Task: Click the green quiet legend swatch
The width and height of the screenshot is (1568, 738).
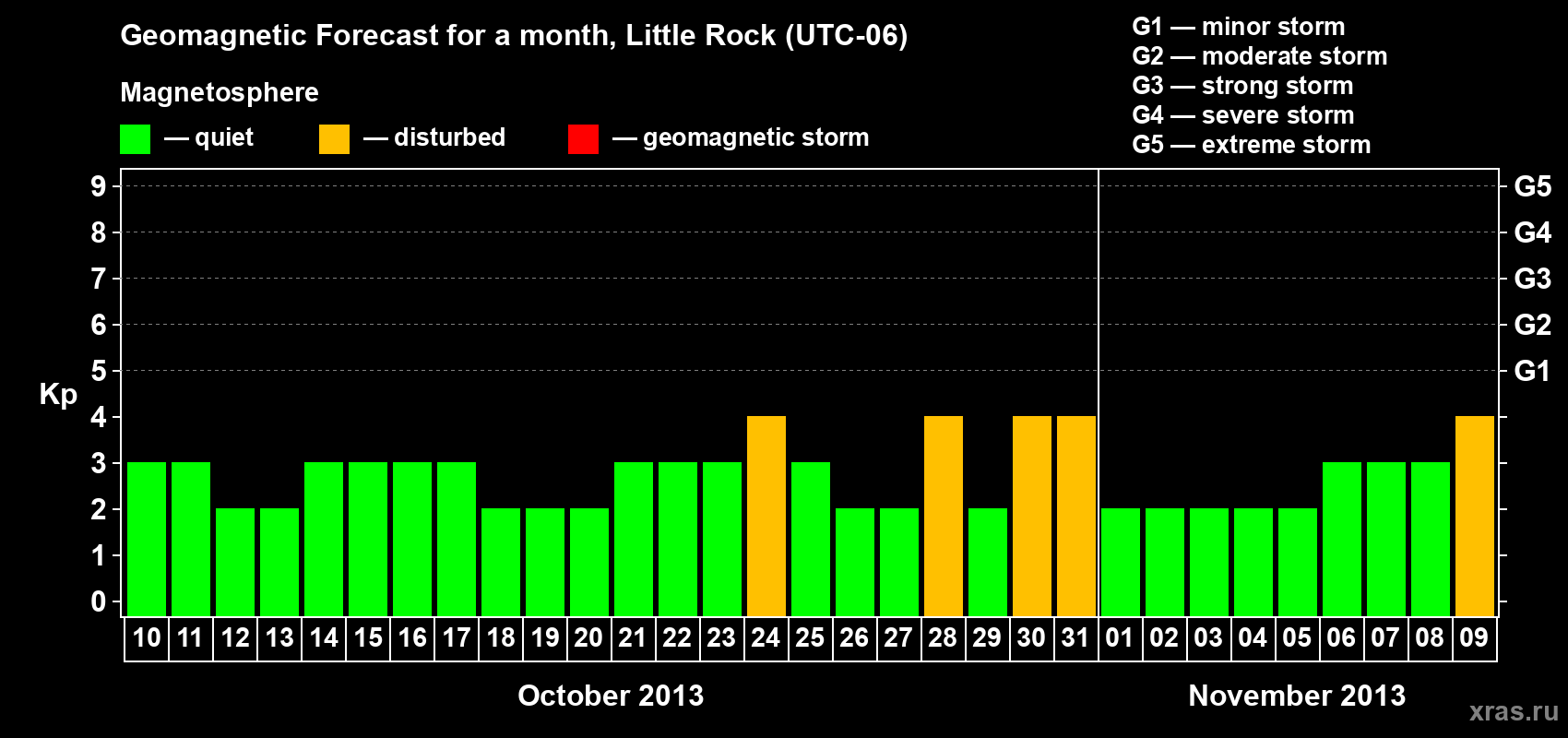Action: [x=135, y=139]
